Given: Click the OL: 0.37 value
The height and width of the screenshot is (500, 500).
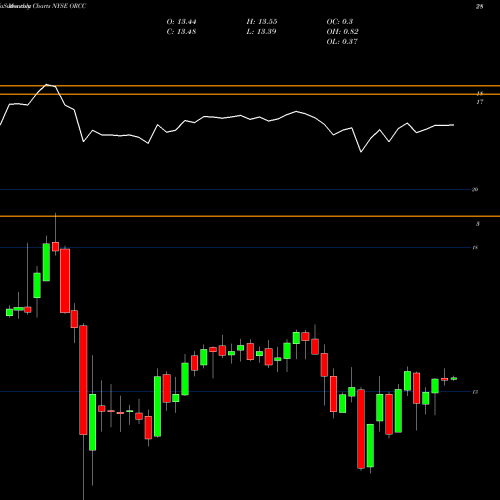Looking at the screenshot, I should pos(342,42).
